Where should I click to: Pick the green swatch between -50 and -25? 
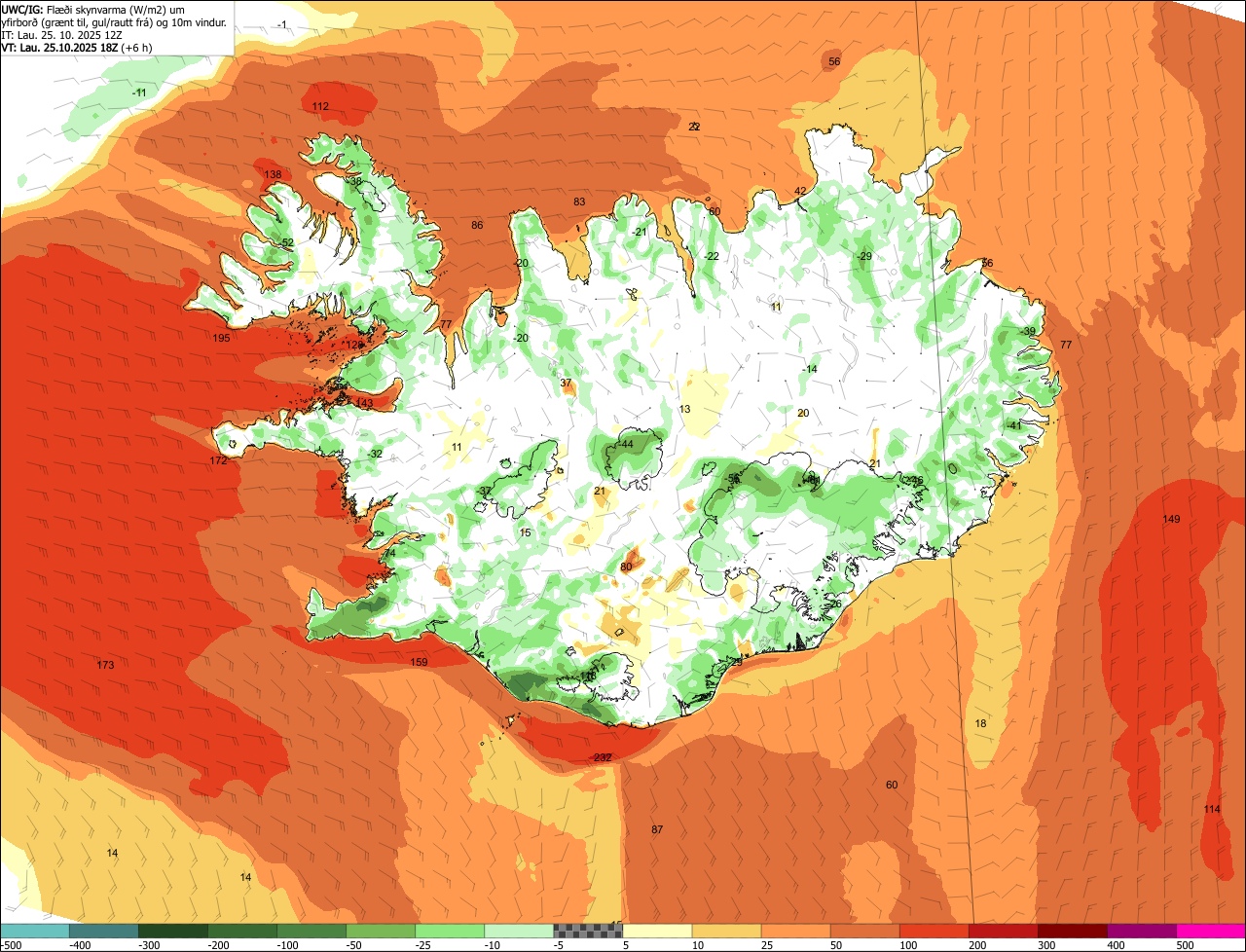click(x=381, y=932)
